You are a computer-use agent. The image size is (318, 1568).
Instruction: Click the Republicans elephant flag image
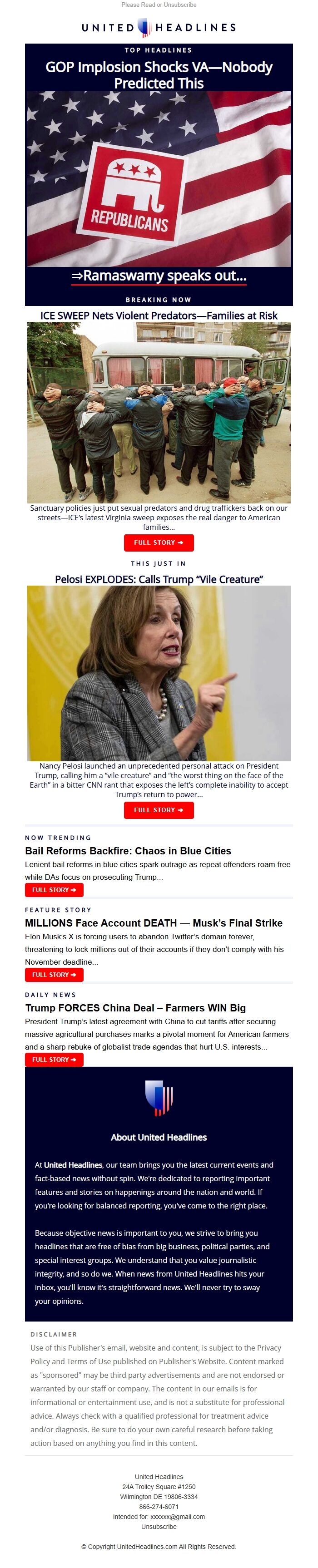(159, 179)
